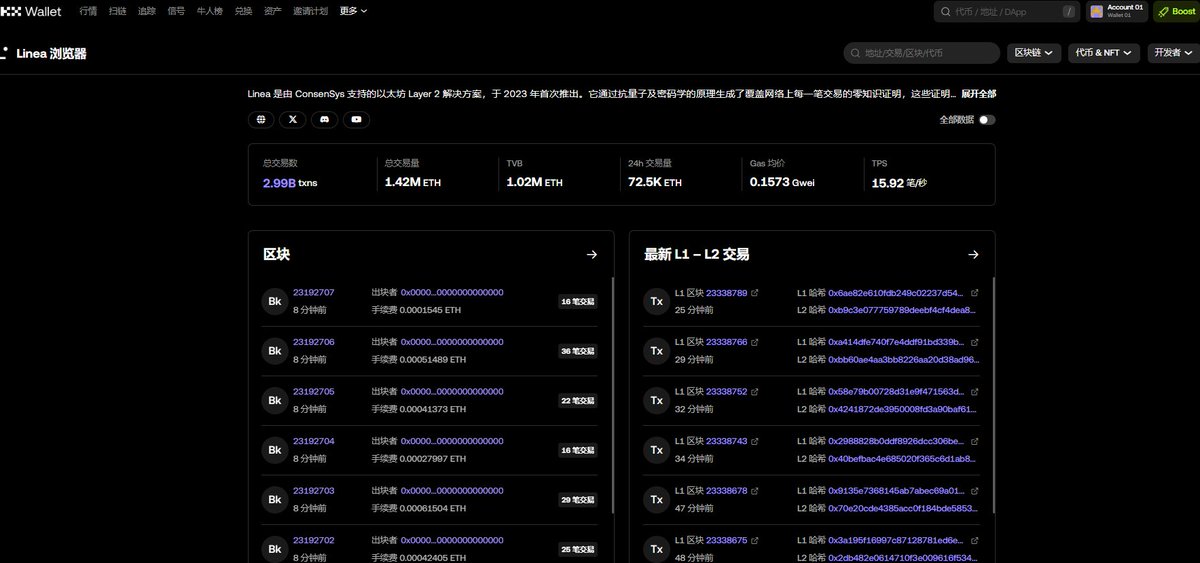Open block 23192707 link

313,293
